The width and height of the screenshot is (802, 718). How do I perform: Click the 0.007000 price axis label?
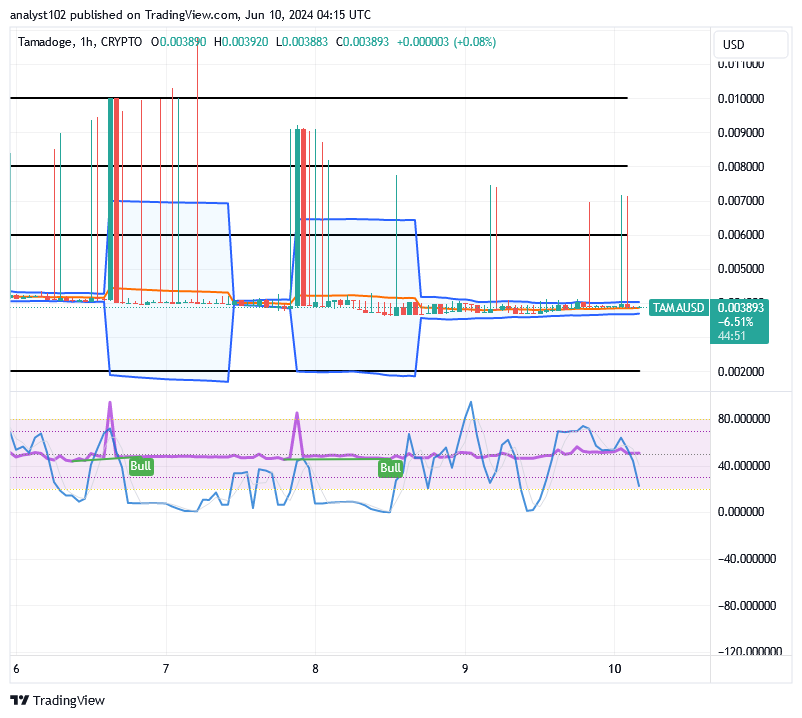pyautogui.click(x=741, y=201)
